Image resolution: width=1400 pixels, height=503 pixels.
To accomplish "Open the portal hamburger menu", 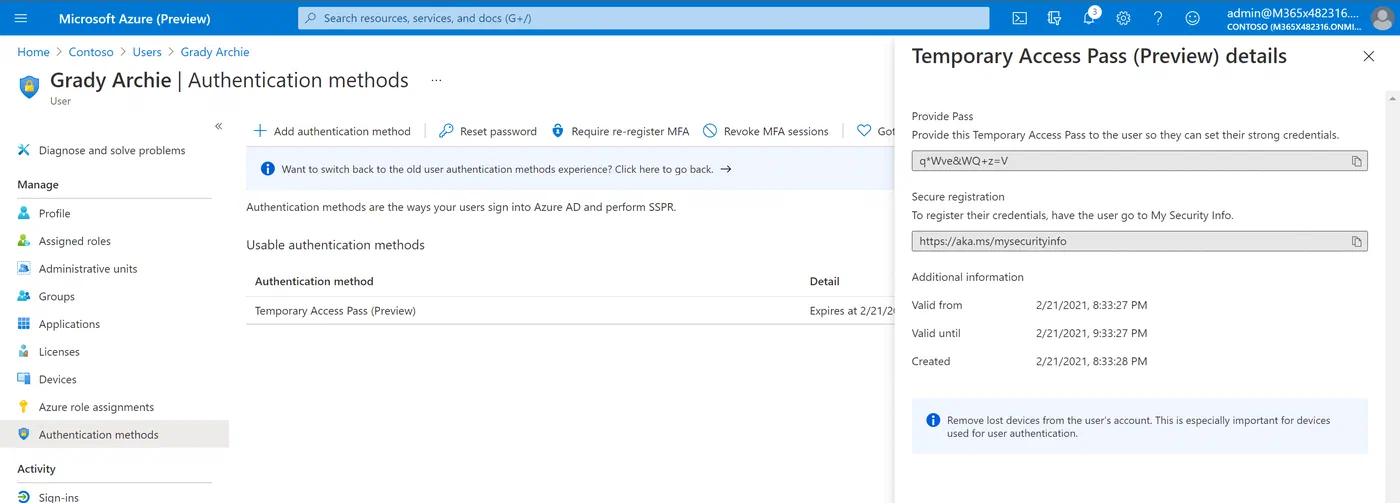I will pyautogui.click(x=21, y=18).
